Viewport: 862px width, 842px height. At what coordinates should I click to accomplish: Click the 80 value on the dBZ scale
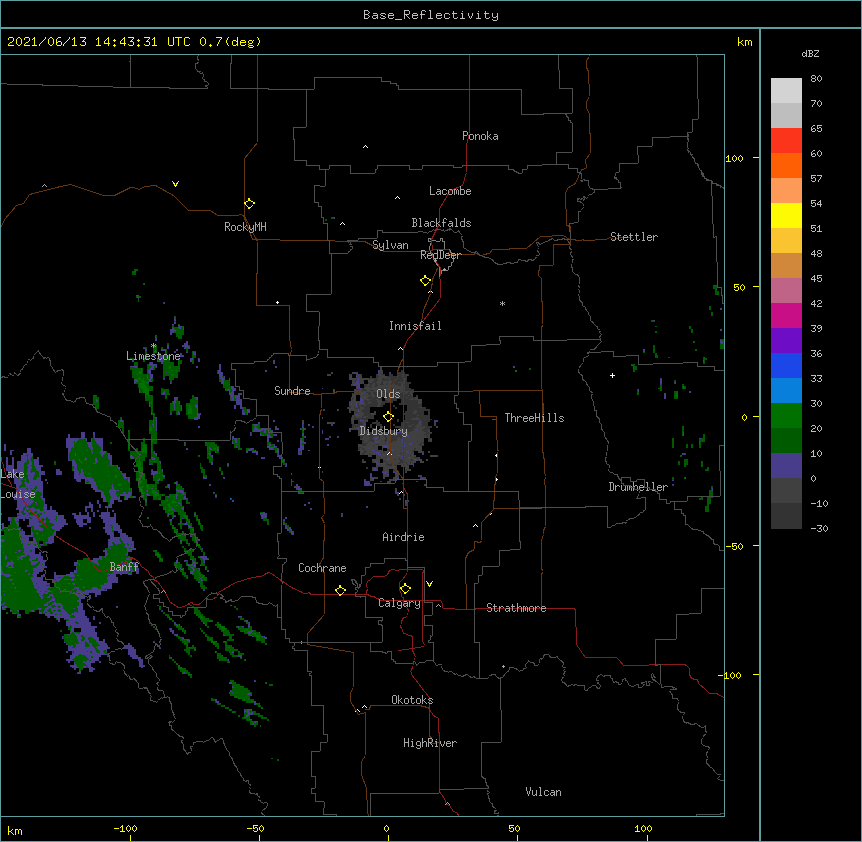816,79
